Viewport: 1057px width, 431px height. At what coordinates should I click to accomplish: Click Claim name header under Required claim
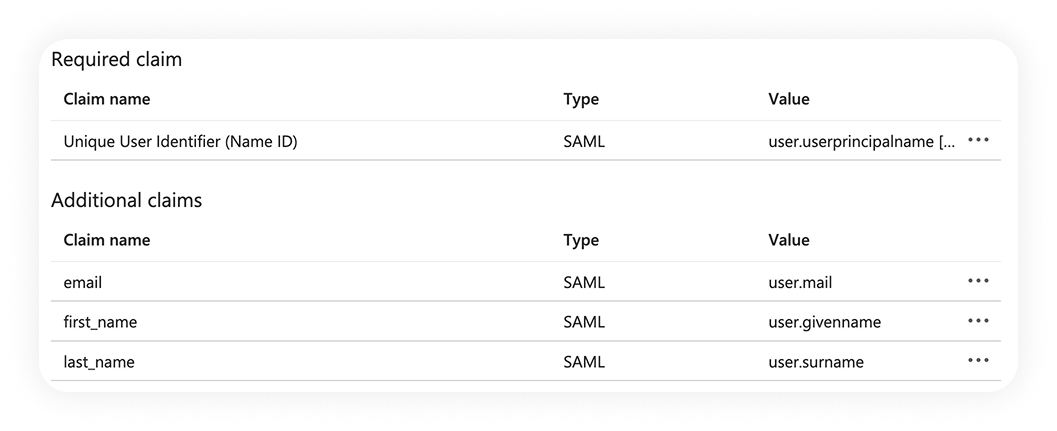tap(107, 99)
